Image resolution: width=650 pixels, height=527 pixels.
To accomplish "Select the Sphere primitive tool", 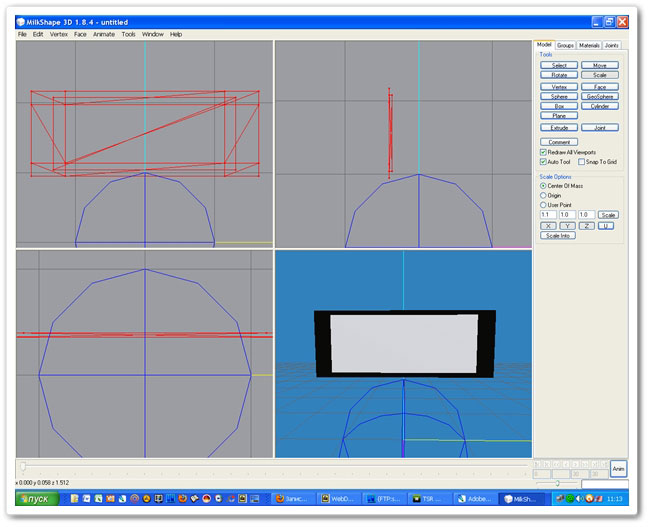I will point(559,96).
